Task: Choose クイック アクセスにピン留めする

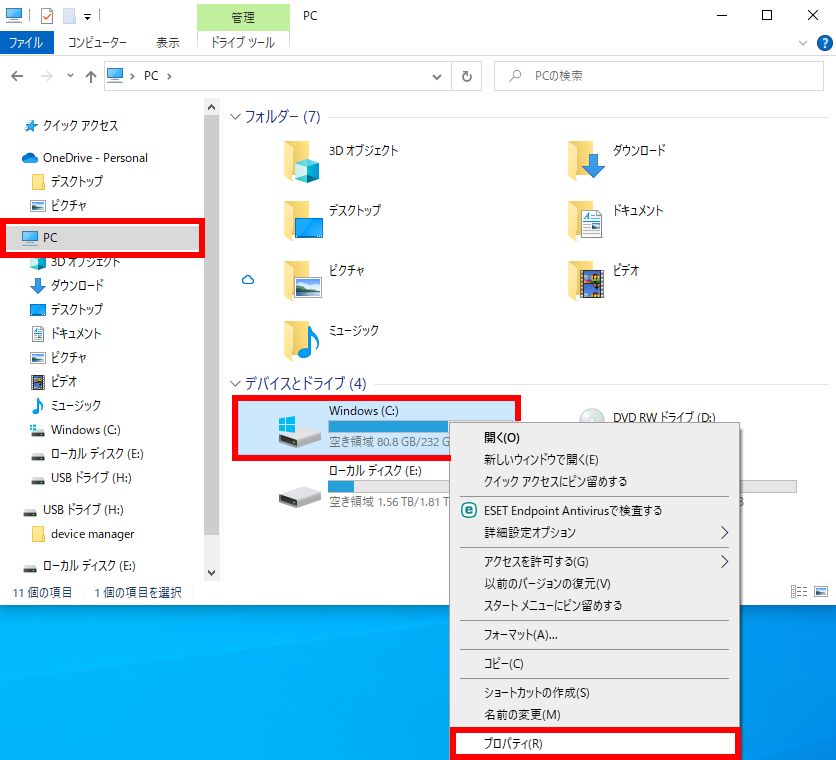Action: click(x=594, y=482)
